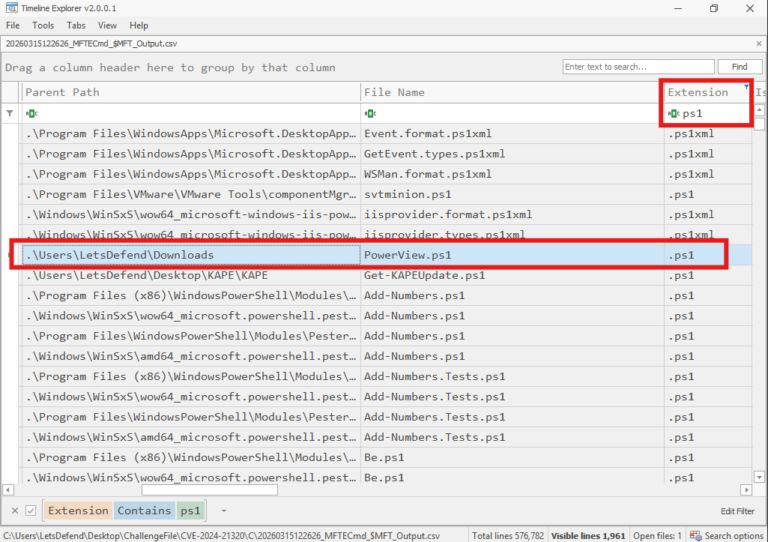Select the GetEvent.types.ps1xml file name
Image resolution: width=768 pixels, height=542 pixels.
[434, 154]
